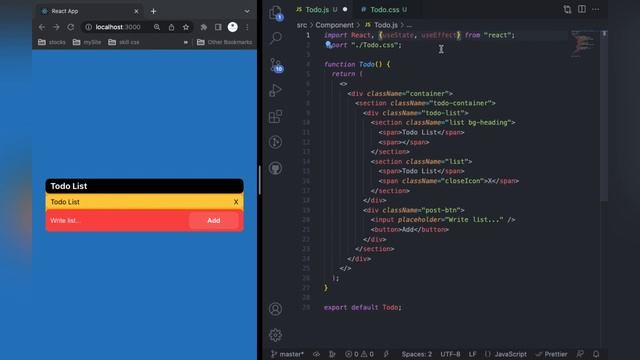Screen dimensions: 640x360
Task: Open the mySite bookmark folder
Action: pyautogui.click(x=87, y=42)
